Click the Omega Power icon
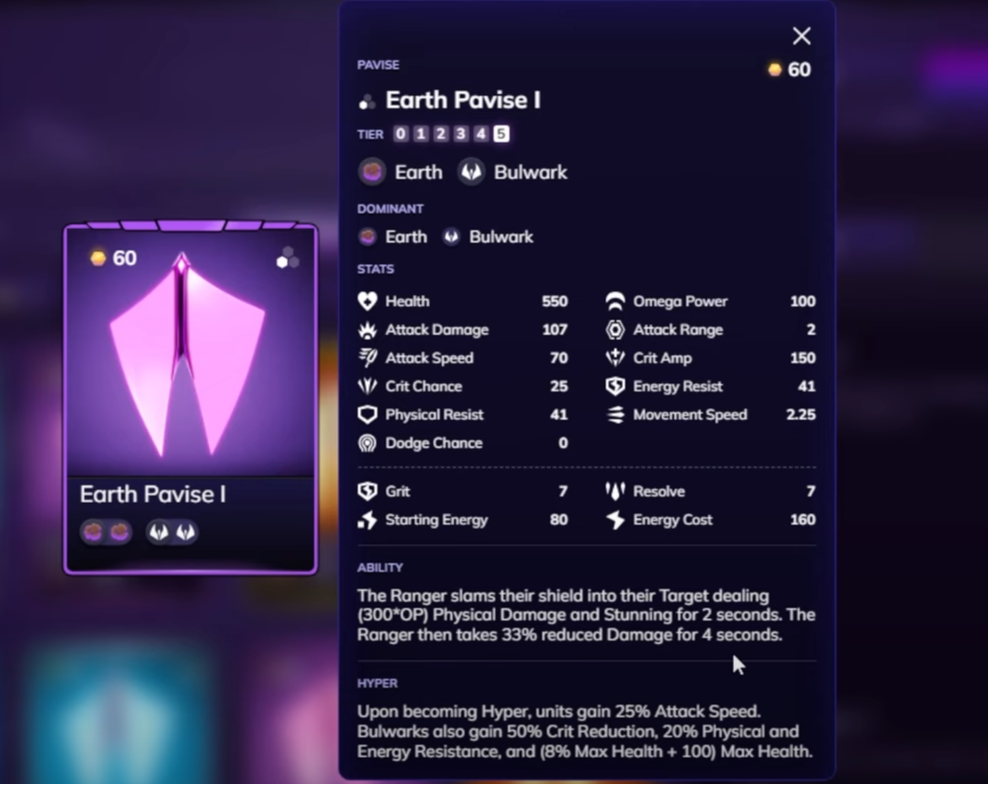Viewport: 989px width, 785px height. tap(615, 301)
